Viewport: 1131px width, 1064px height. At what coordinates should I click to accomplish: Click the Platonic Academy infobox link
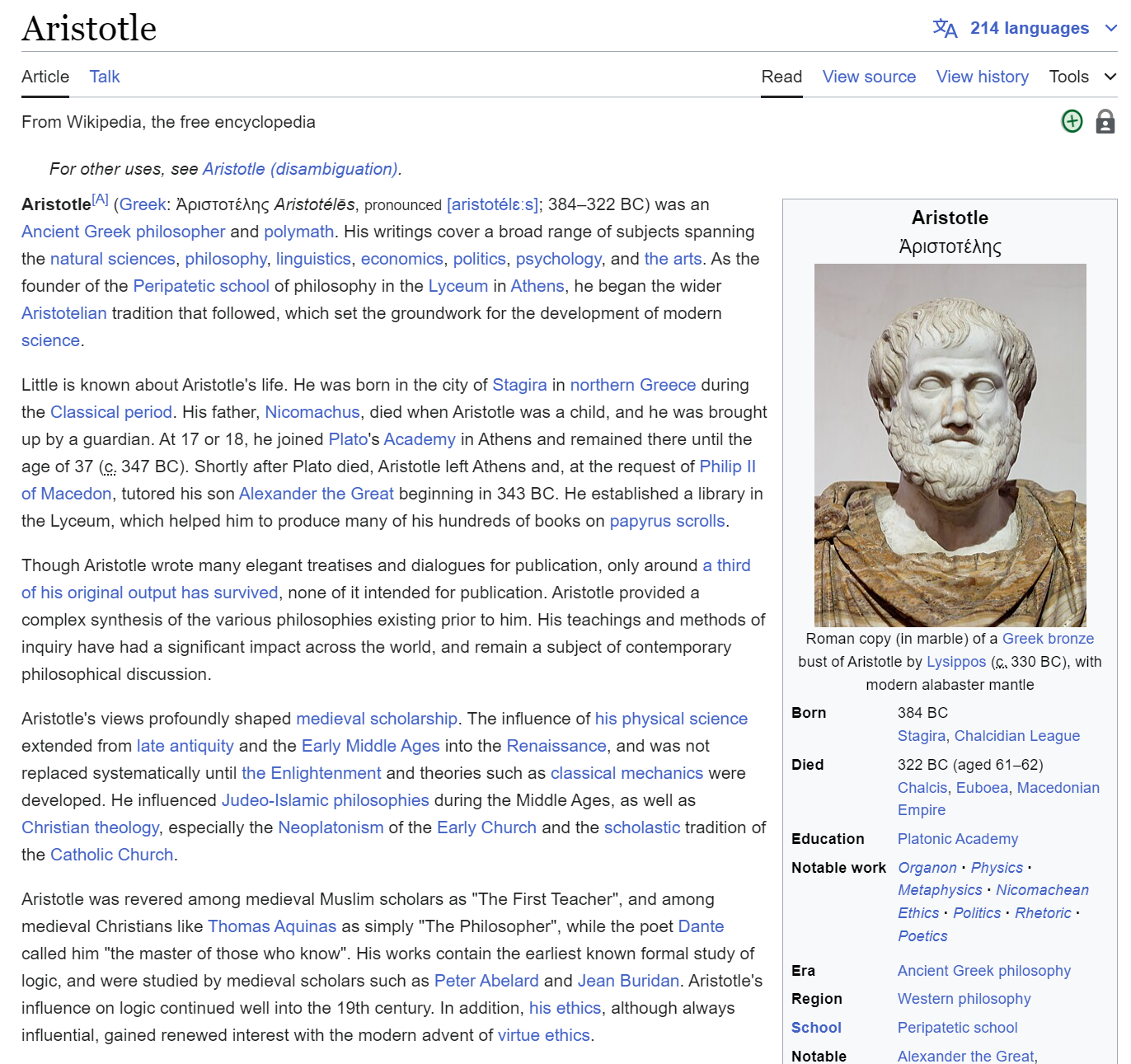pos(958,839)
